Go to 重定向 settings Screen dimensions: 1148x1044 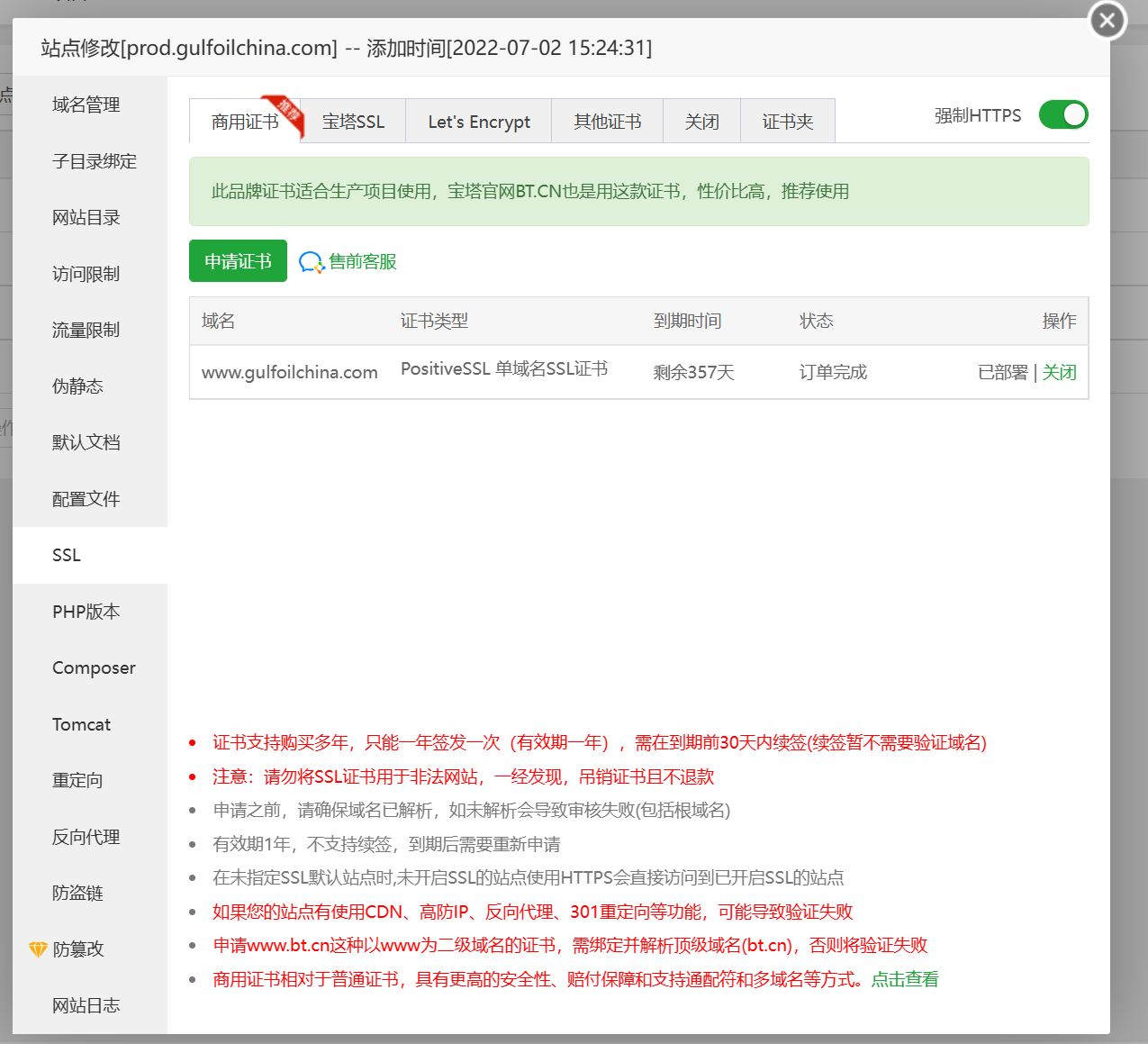[x=90, y=780]
